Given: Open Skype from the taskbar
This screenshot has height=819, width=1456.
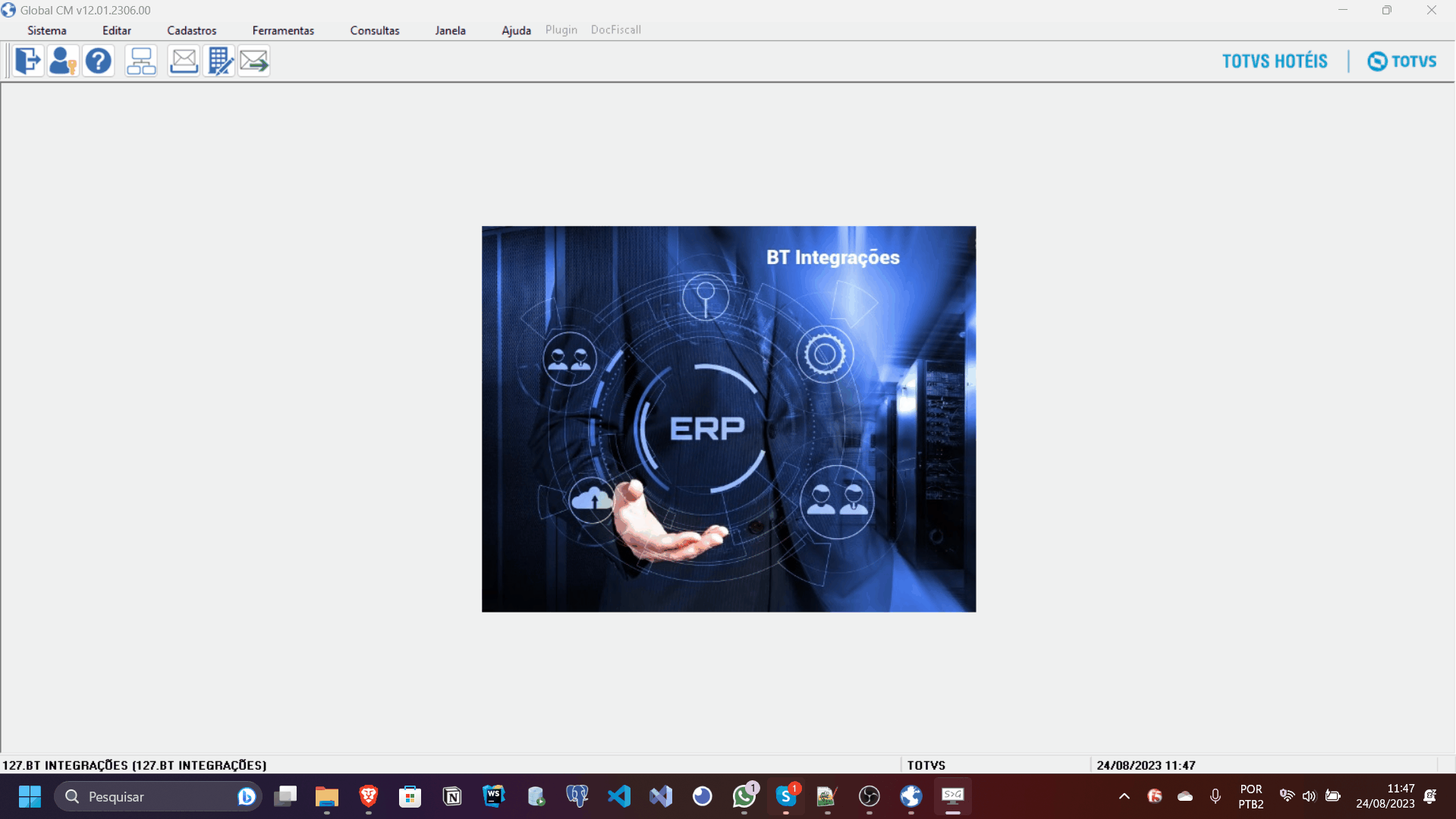Looking at the screenshot, I should click(x=786, y=796).
